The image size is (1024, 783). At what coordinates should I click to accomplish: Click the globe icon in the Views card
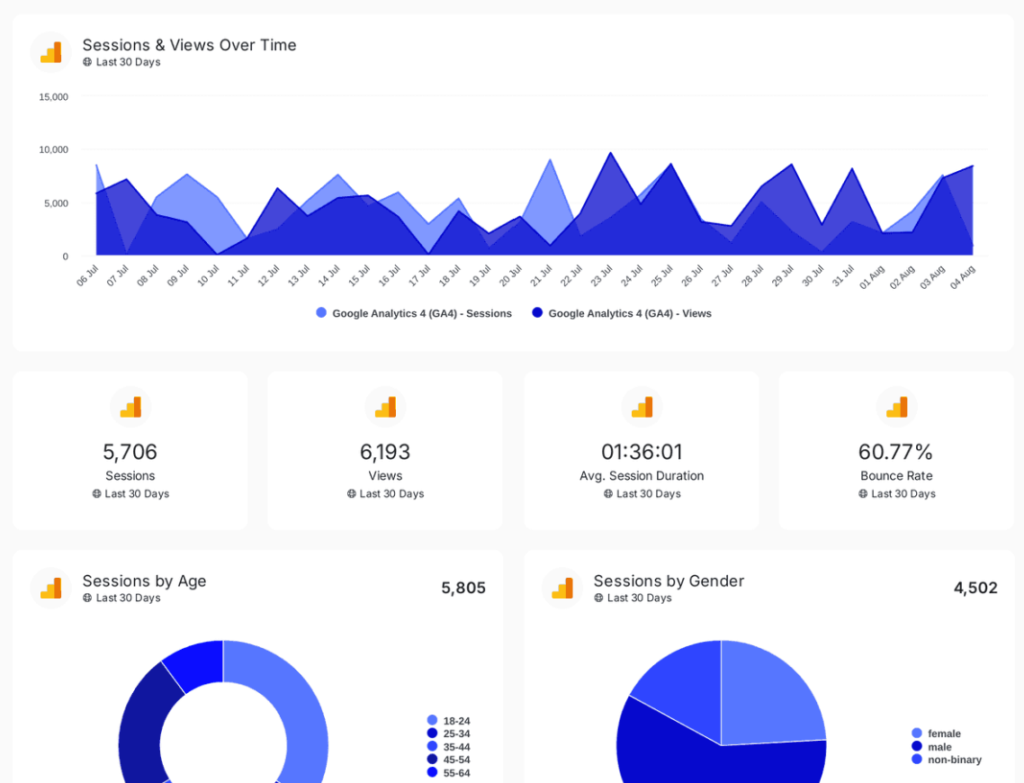(351, 494)
